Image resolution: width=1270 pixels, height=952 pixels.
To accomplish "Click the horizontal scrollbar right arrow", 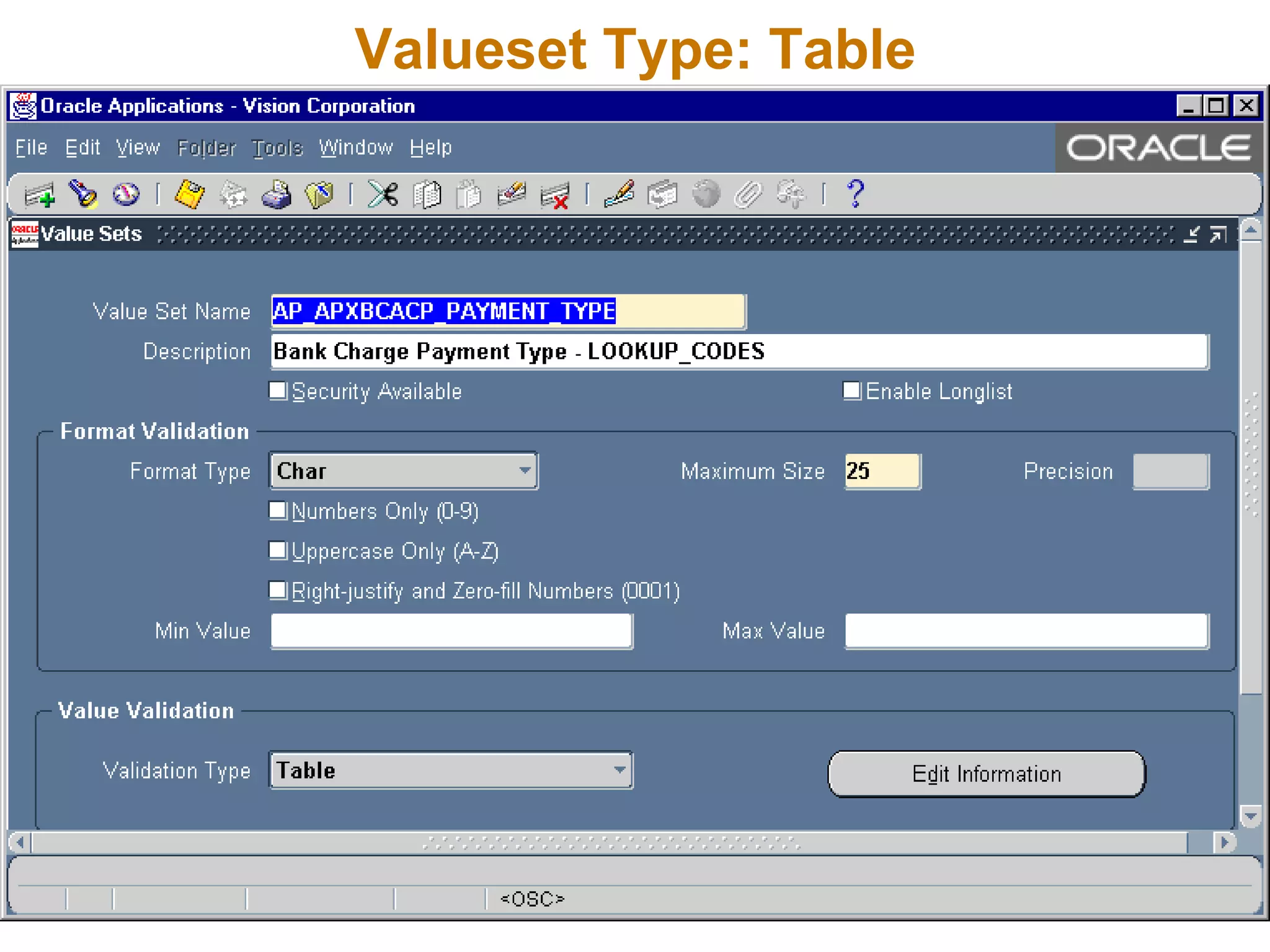I will [1225, 842].
